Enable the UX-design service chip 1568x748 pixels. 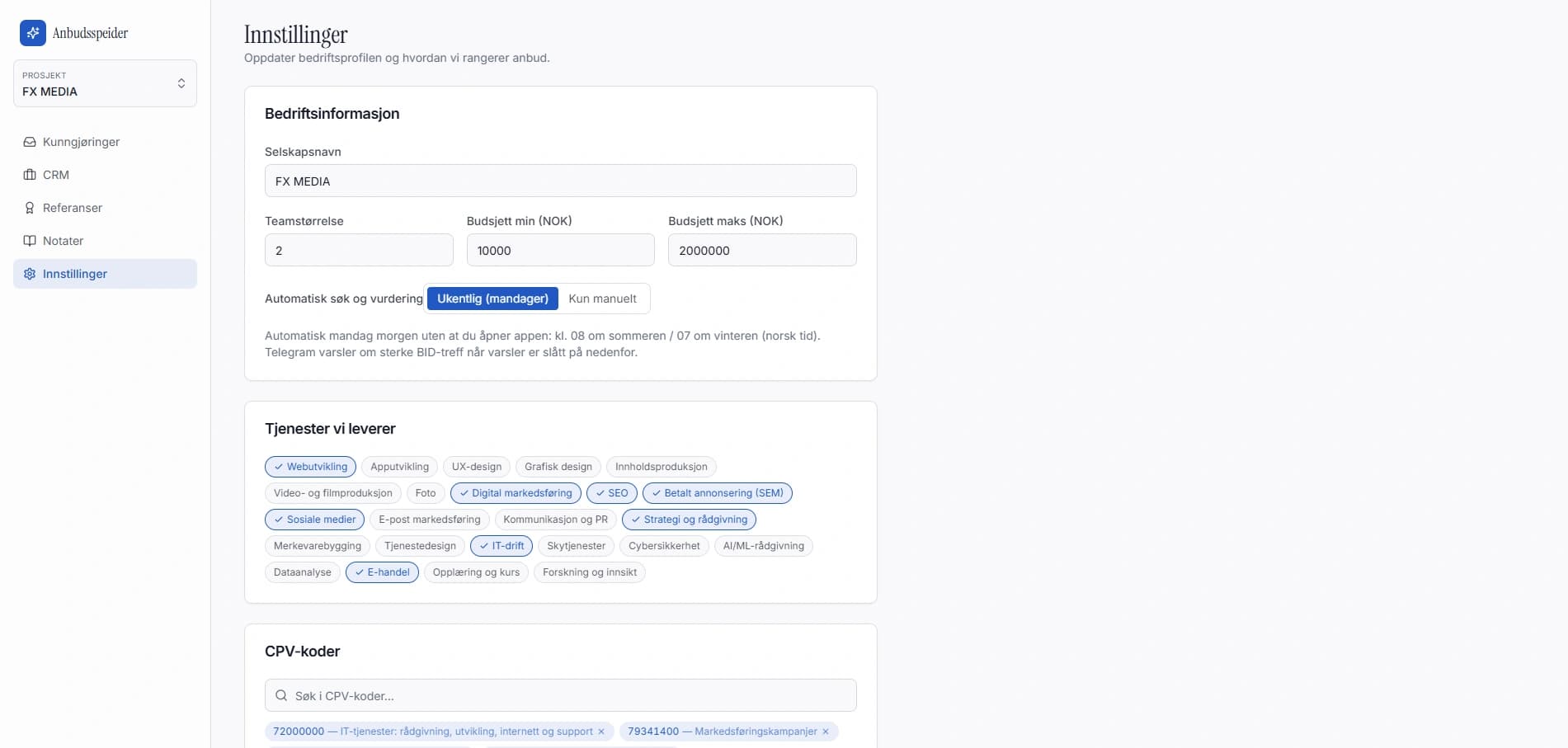click(477, 467)
